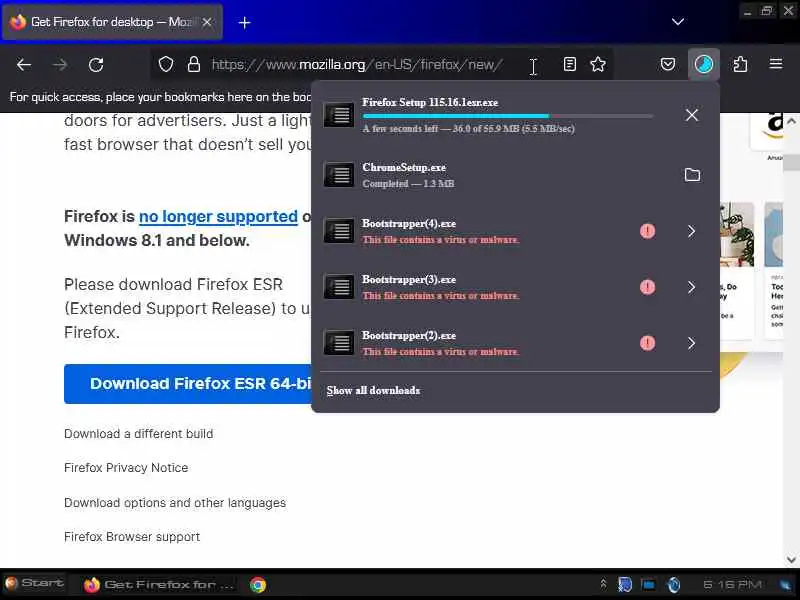
Task: Bookmark this page with the star
Action: pyautogui.click(x=598, y=64)
